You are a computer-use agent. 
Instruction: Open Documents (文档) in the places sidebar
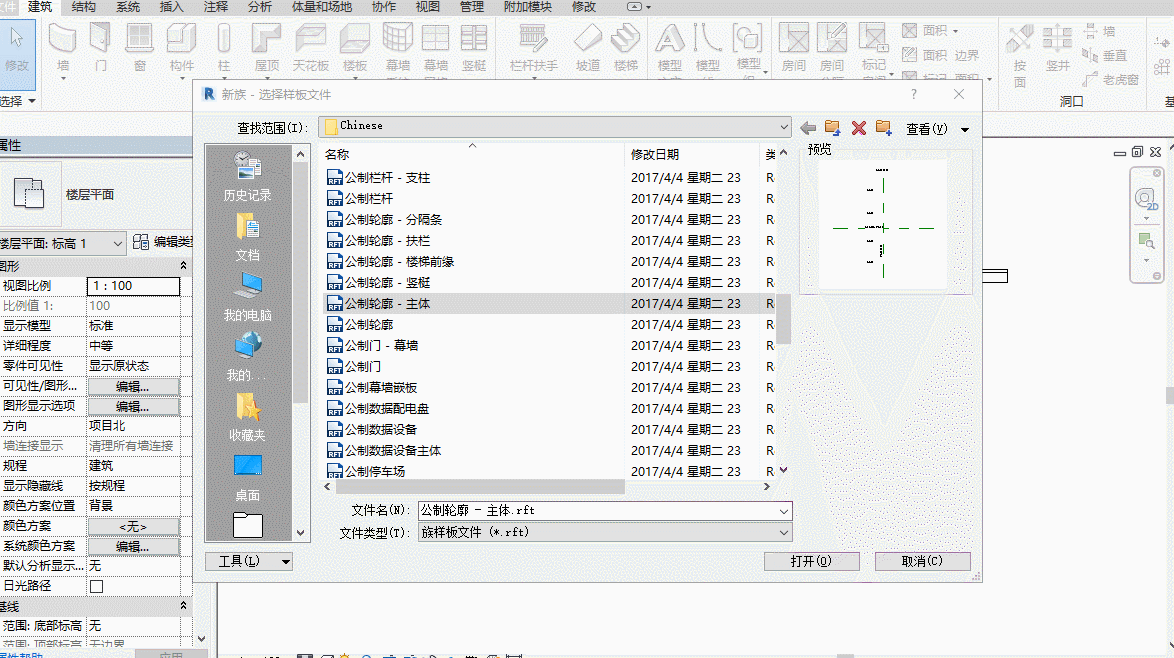click(248, 237)
